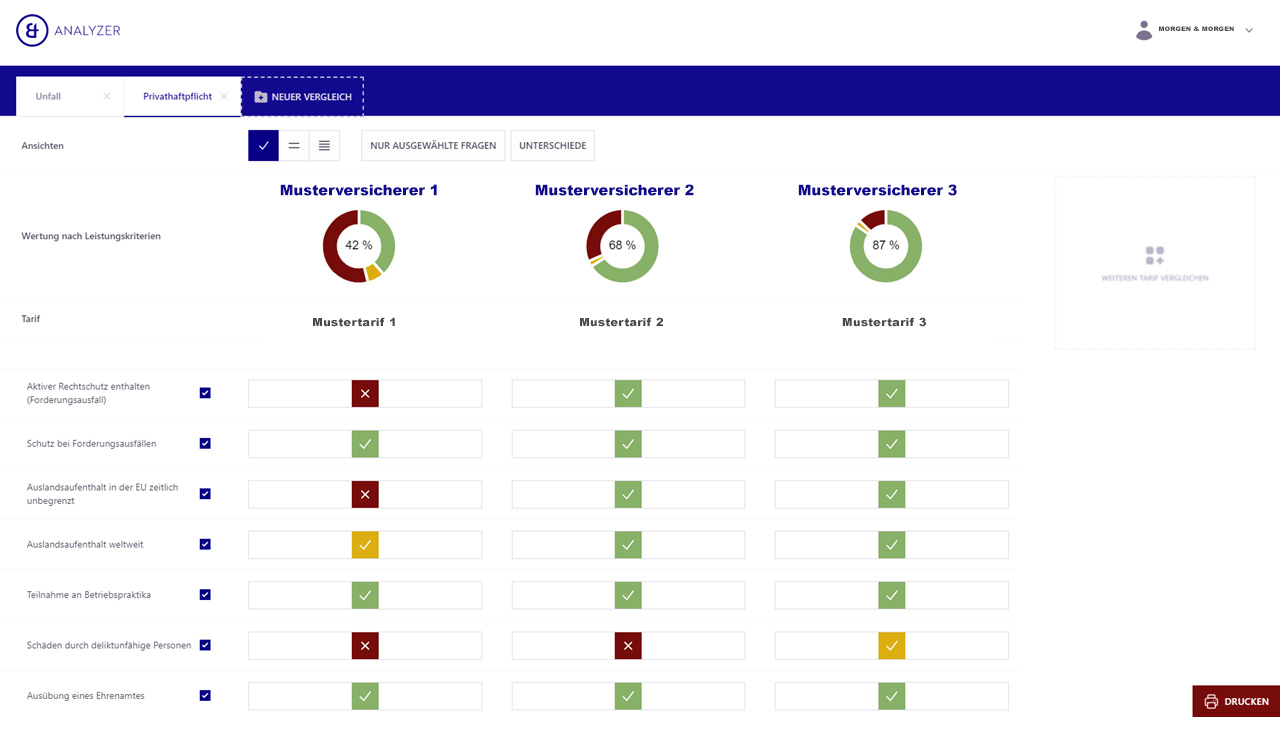Close the Privathaftpflicht tab

pos(224,97)
